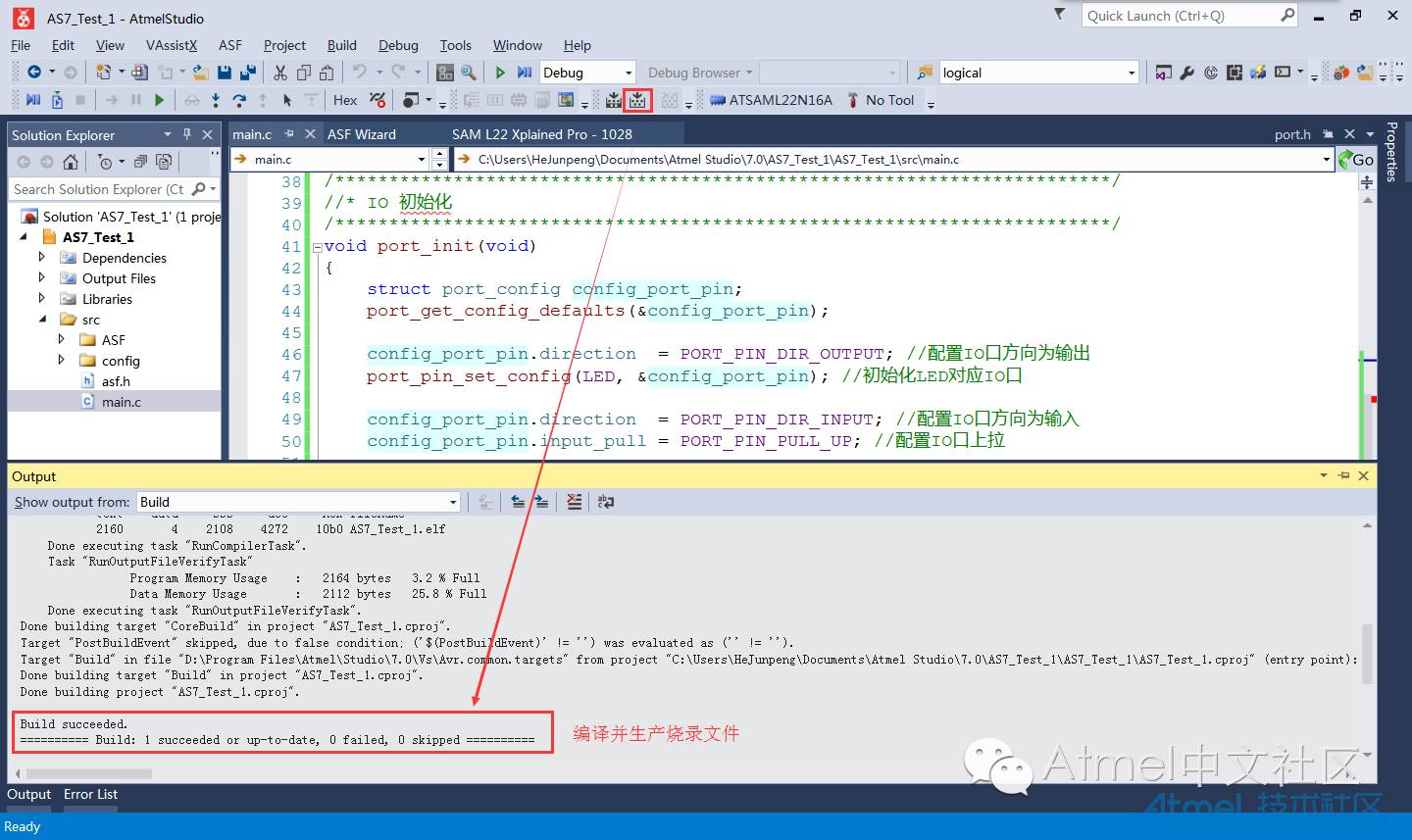Open the Tools menu
The height and width of the screenshot is (840, 1412).
tap(455, 45)
